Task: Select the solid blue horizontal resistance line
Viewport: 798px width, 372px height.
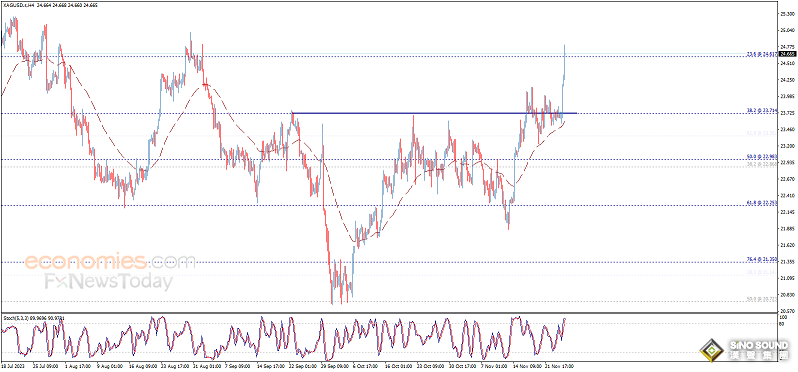Action: coord(434,113)
